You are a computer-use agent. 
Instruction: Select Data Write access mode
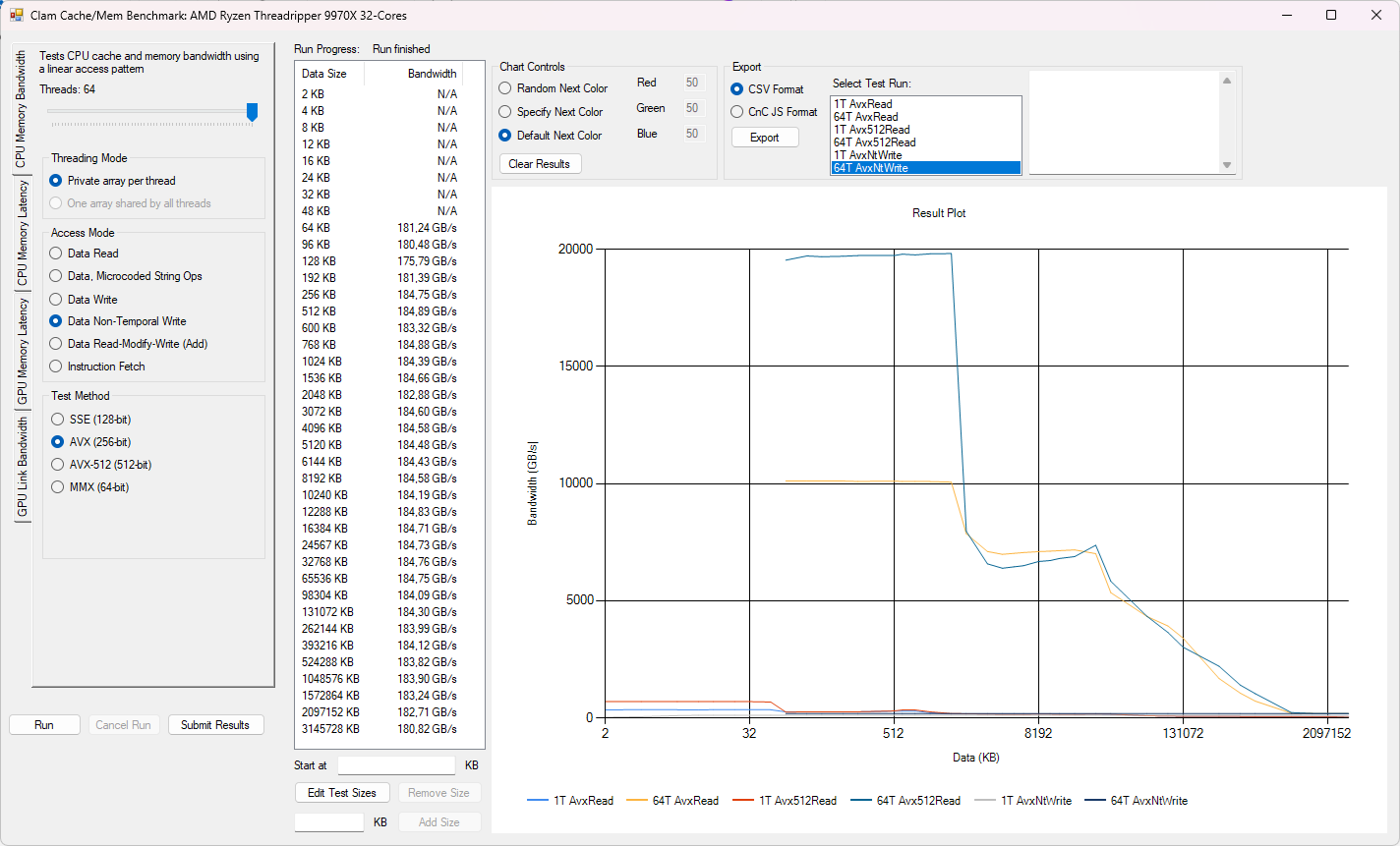[84, 300]
